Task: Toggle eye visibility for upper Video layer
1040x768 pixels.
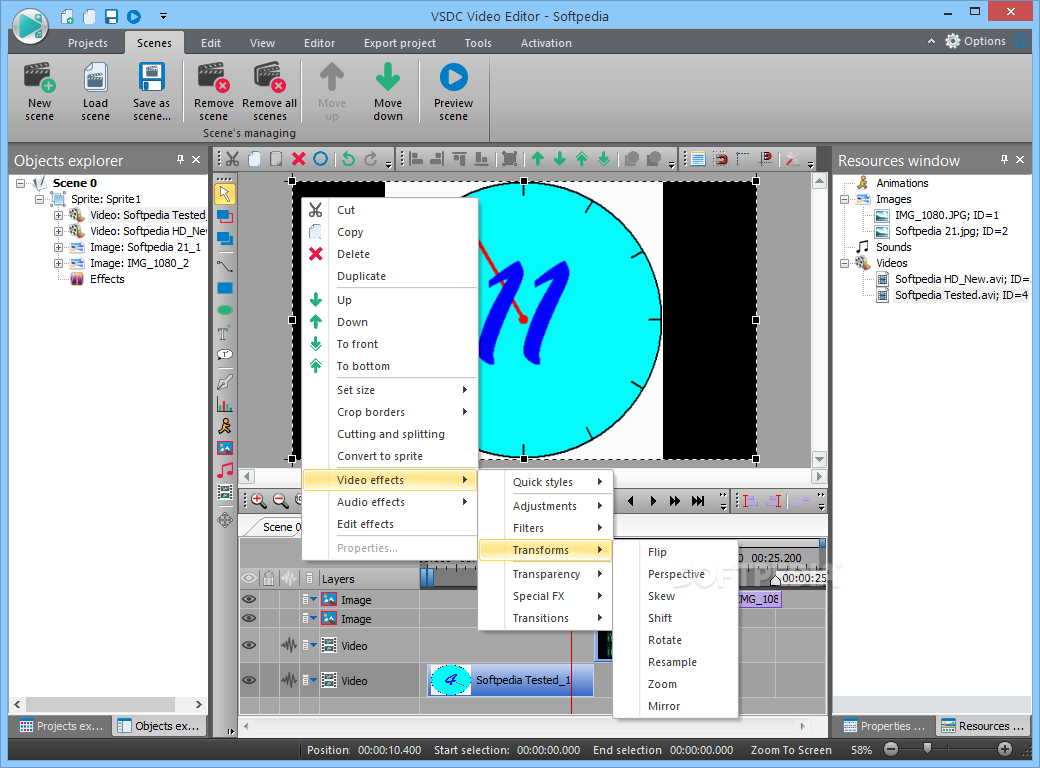Action: click(249, 645)
